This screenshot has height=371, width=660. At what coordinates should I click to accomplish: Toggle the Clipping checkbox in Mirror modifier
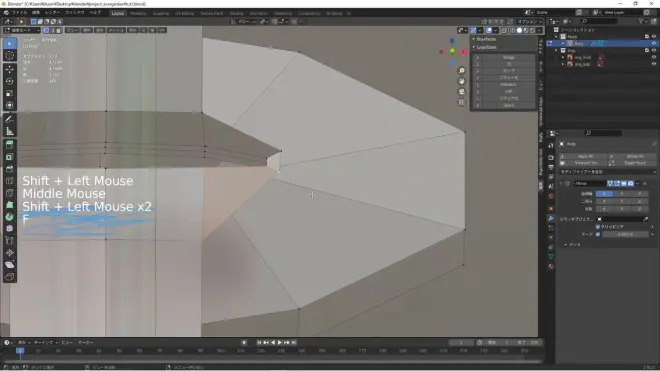(x=598, y=227)
